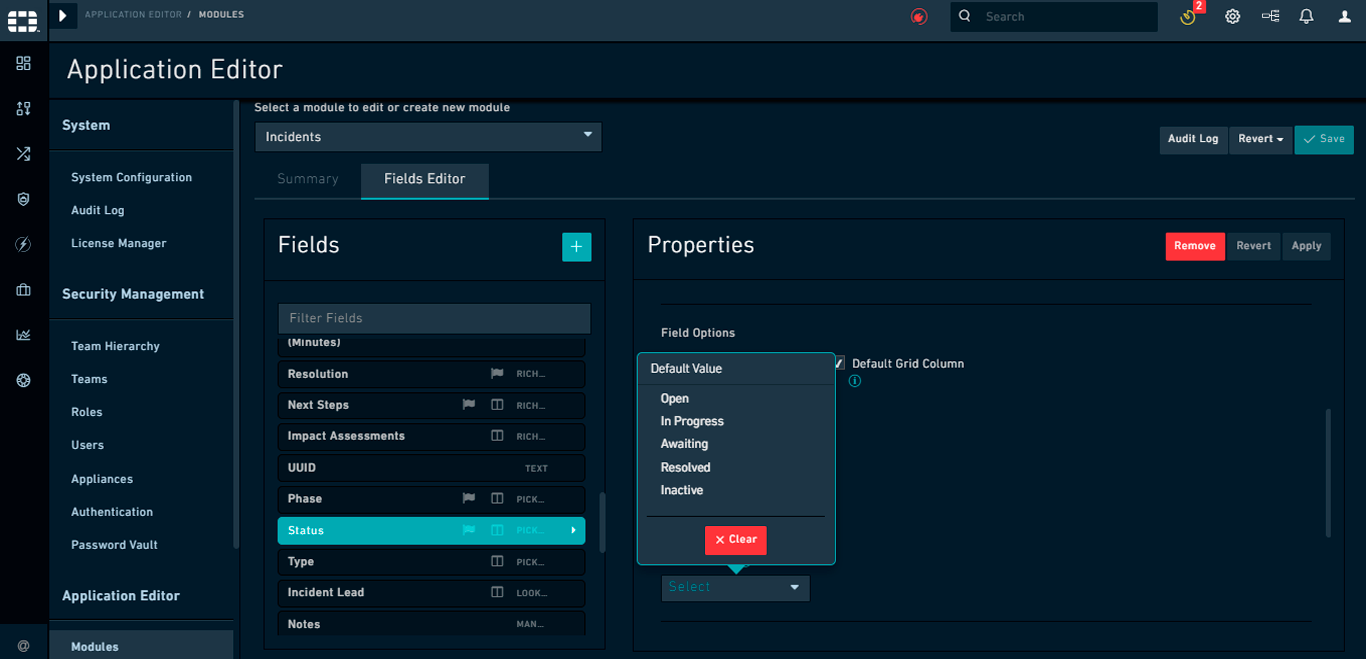Switch to the Summary tab

(x=306, y=179)
